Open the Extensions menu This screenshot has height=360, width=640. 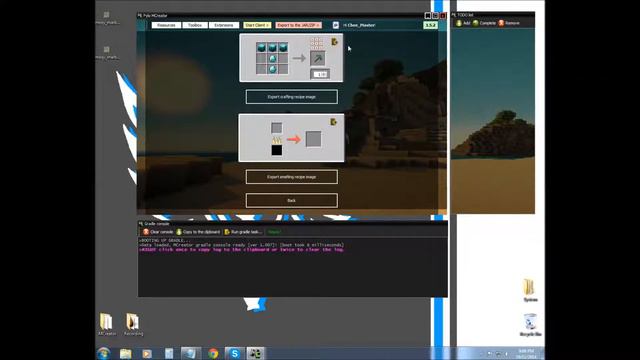point(224,25)
